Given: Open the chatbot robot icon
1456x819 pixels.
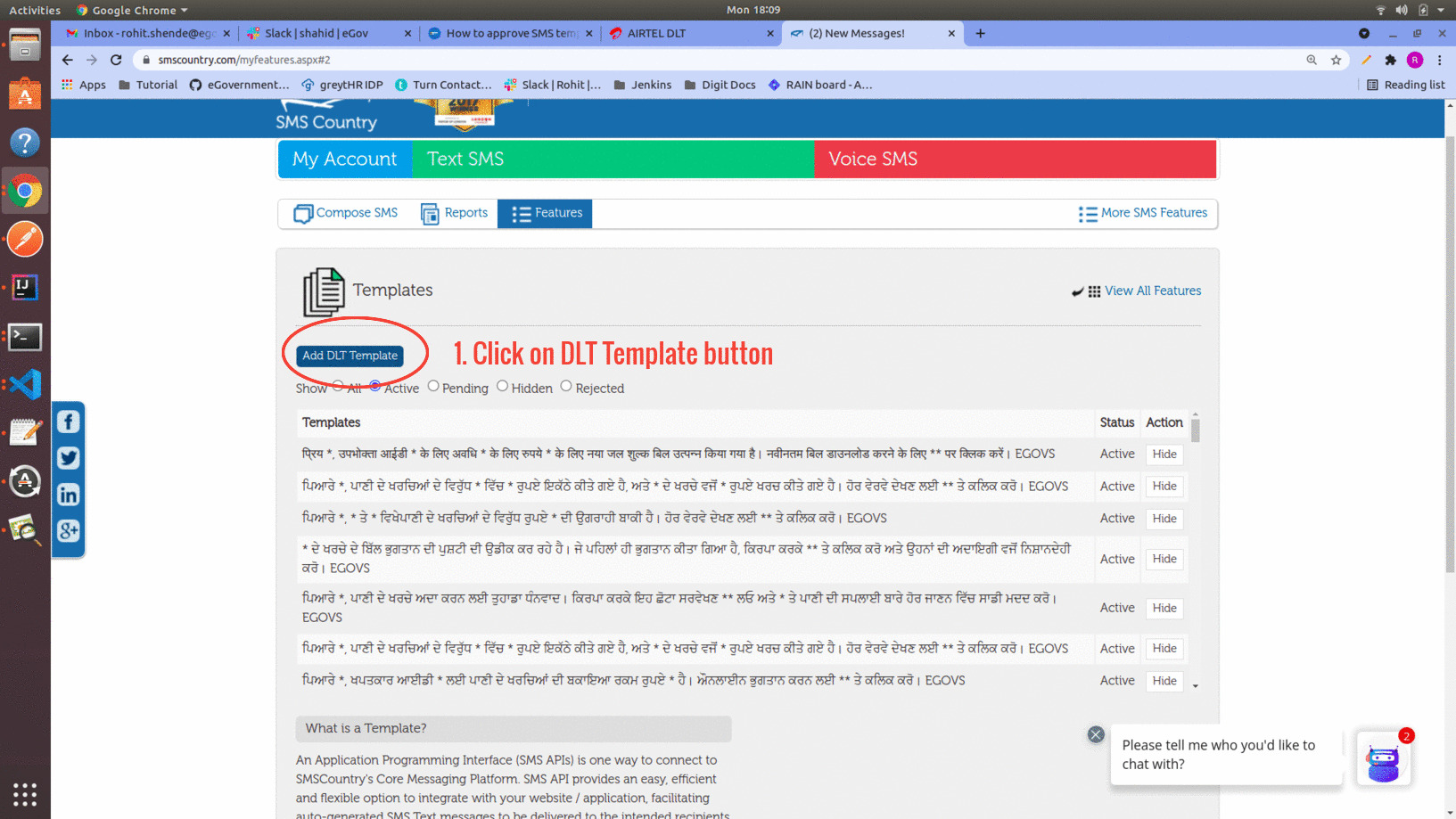Looking at the screenshot, I should coord(1383,760).
